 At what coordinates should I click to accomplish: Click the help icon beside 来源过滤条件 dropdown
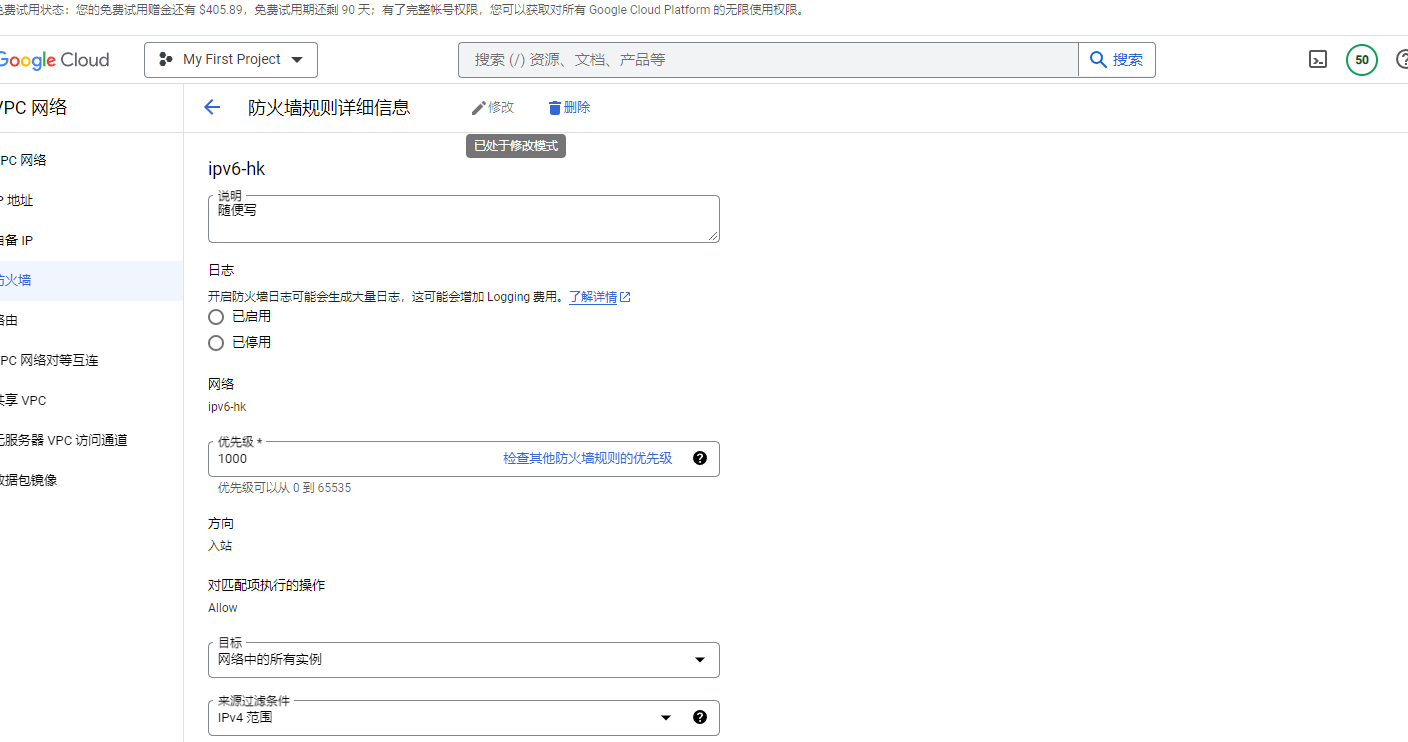tap(700, 717)
